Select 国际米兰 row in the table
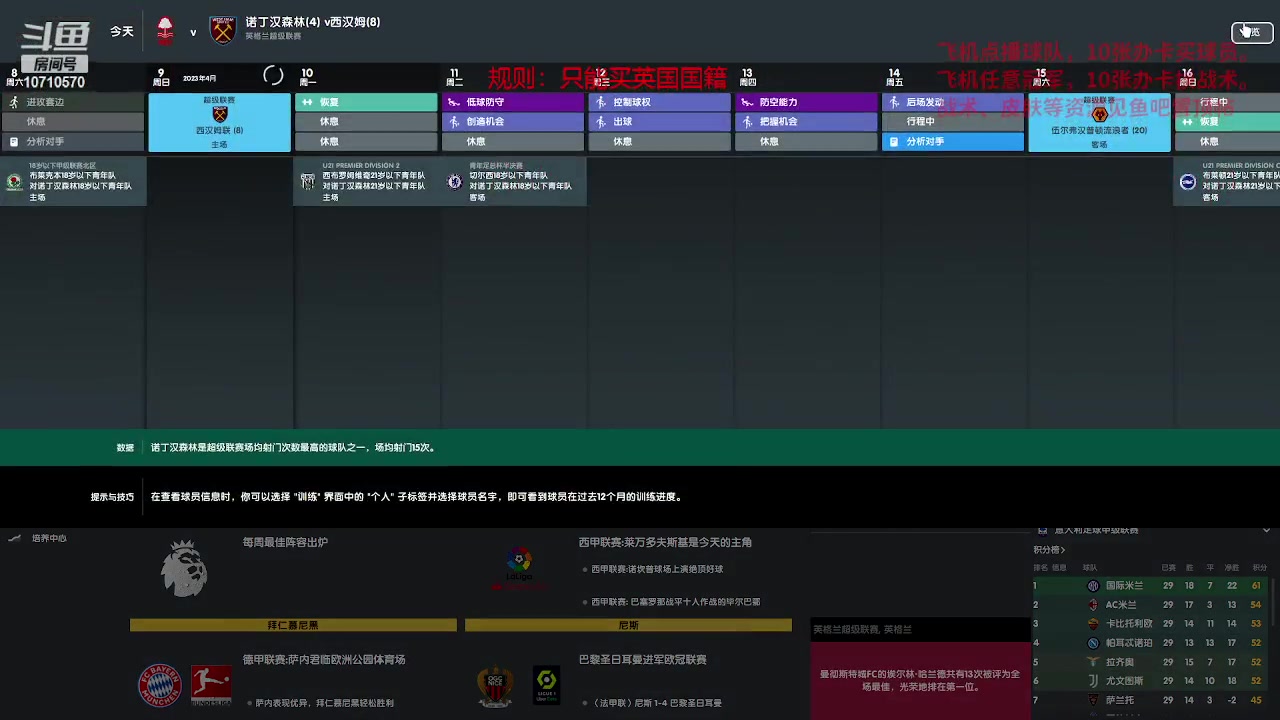 pos(1150,586)
